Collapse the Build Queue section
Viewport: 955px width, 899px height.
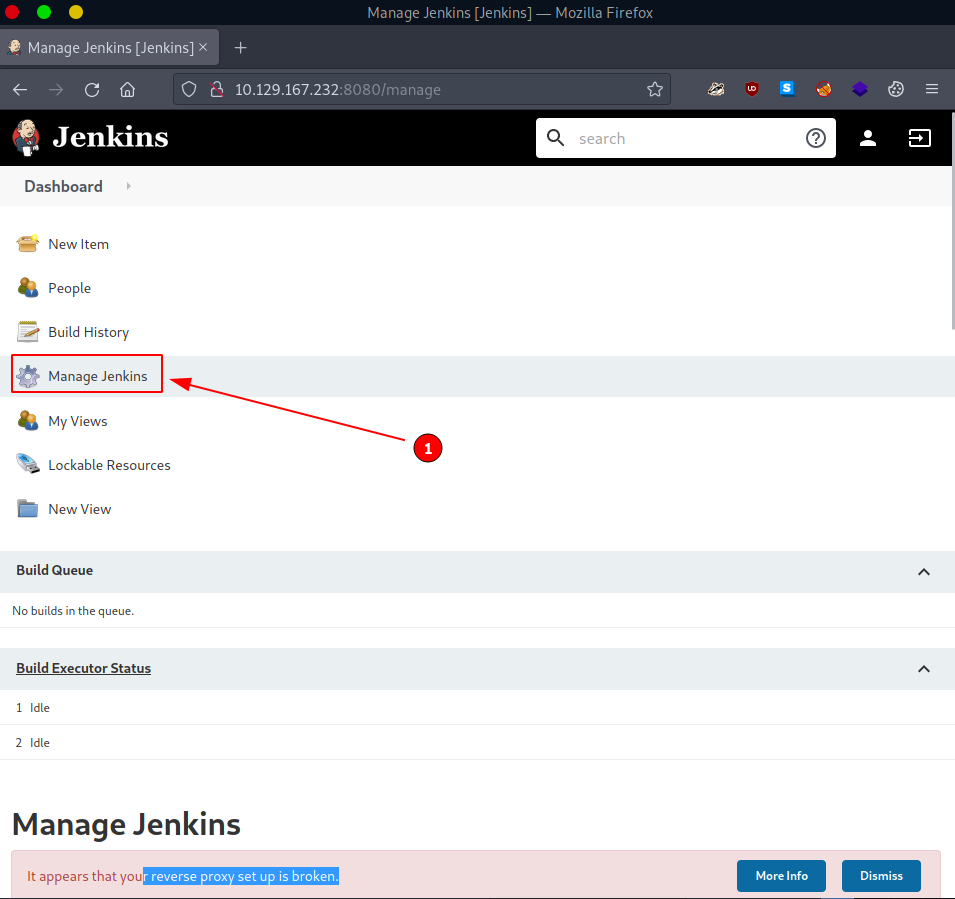pyautogui.click(x=924, y=572)
